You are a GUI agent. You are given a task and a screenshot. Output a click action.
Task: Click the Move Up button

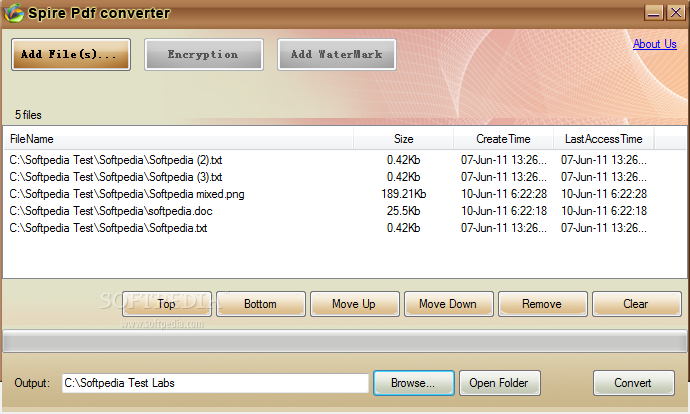(355, 304)
